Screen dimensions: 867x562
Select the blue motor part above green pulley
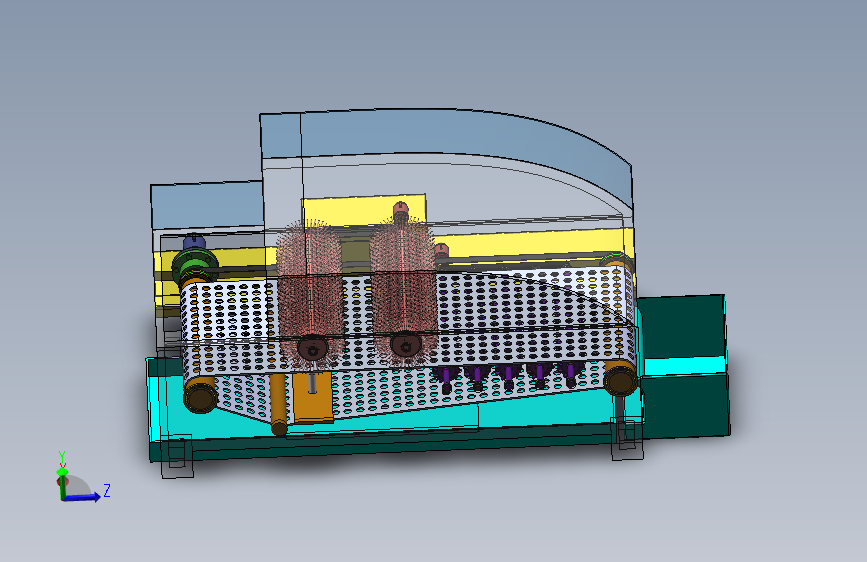[x=194, y=242]
